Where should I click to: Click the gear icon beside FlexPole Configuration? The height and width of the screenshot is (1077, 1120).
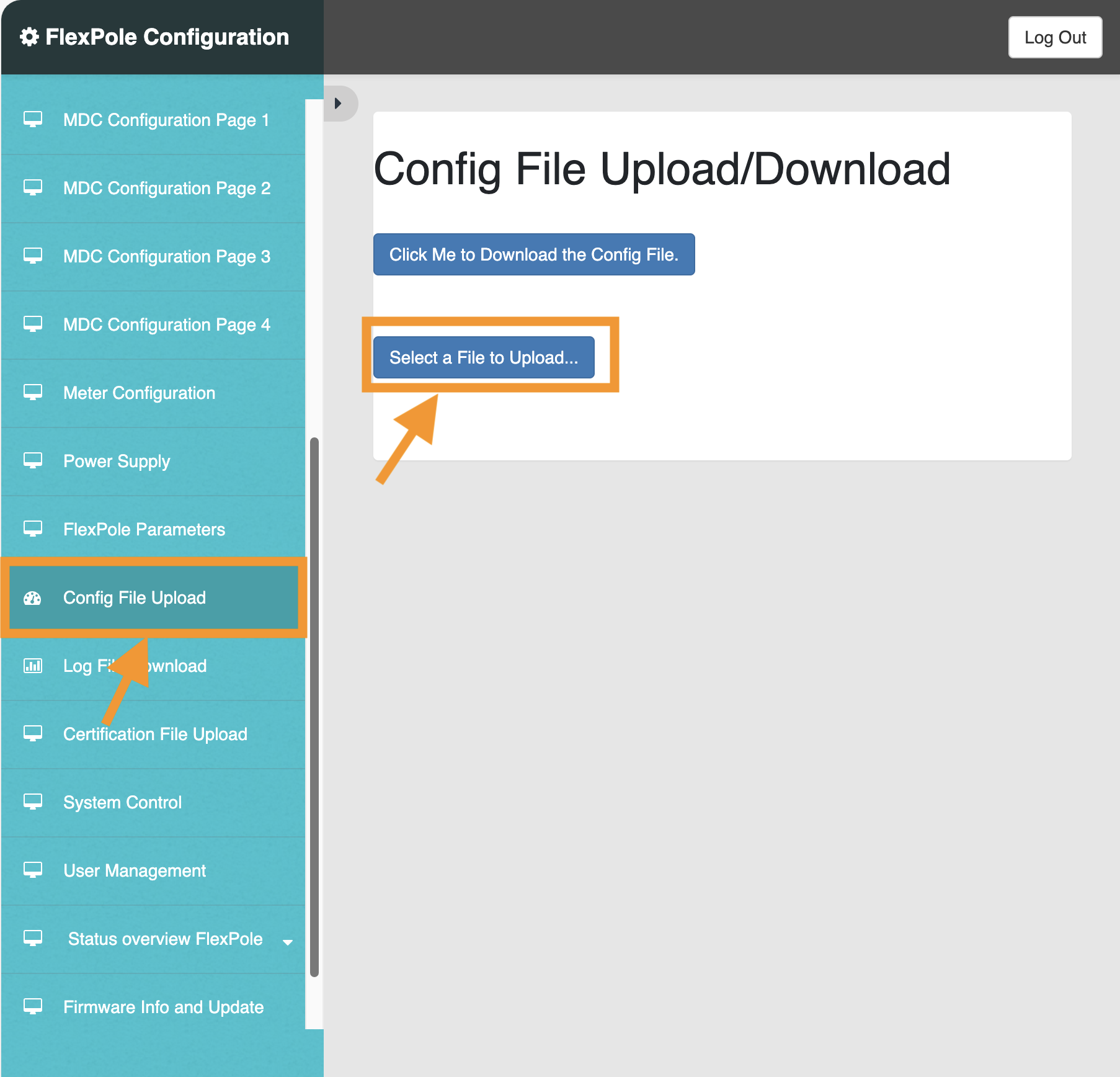point(29,37)
